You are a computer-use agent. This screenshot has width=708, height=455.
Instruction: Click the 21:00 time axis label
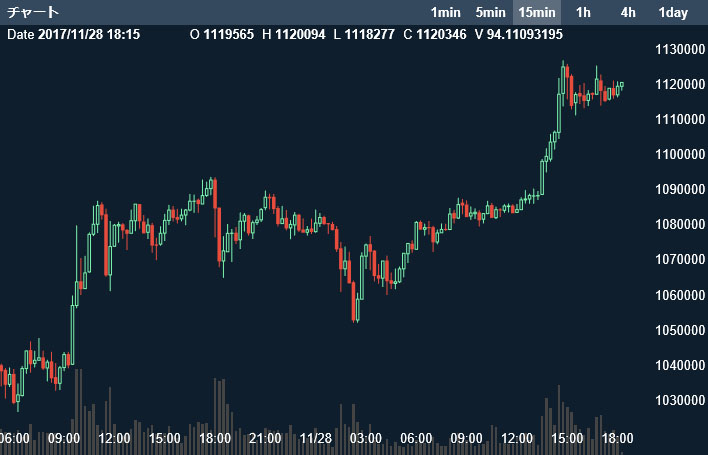point(265,438)
